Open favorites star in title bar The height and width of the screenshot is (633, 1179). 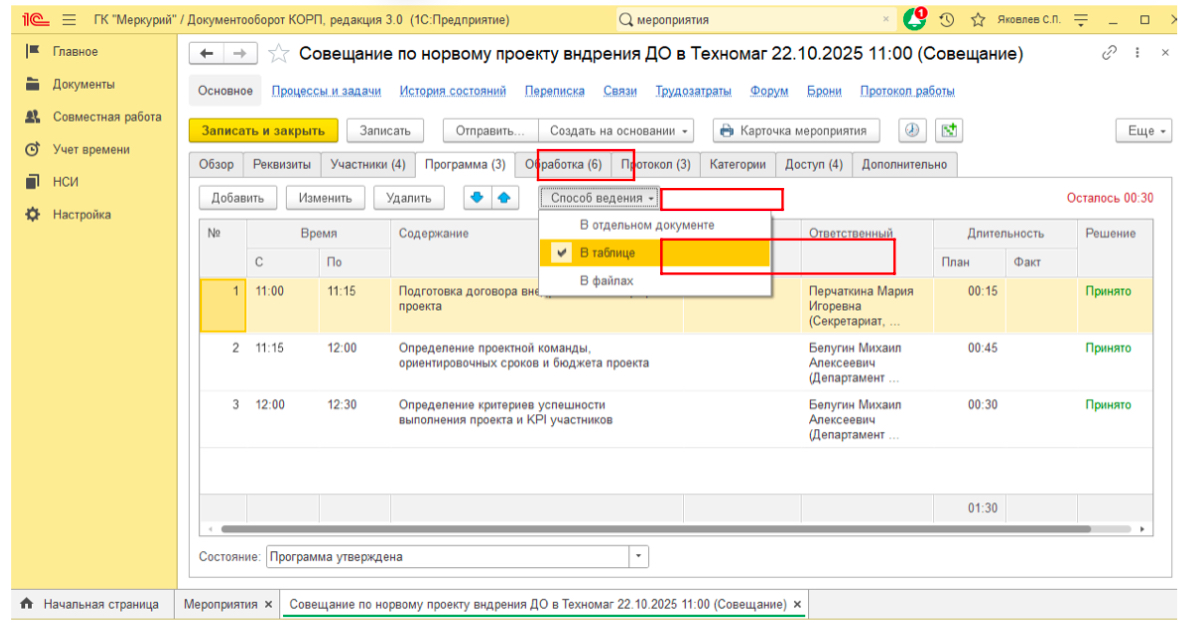coord(977,20)
